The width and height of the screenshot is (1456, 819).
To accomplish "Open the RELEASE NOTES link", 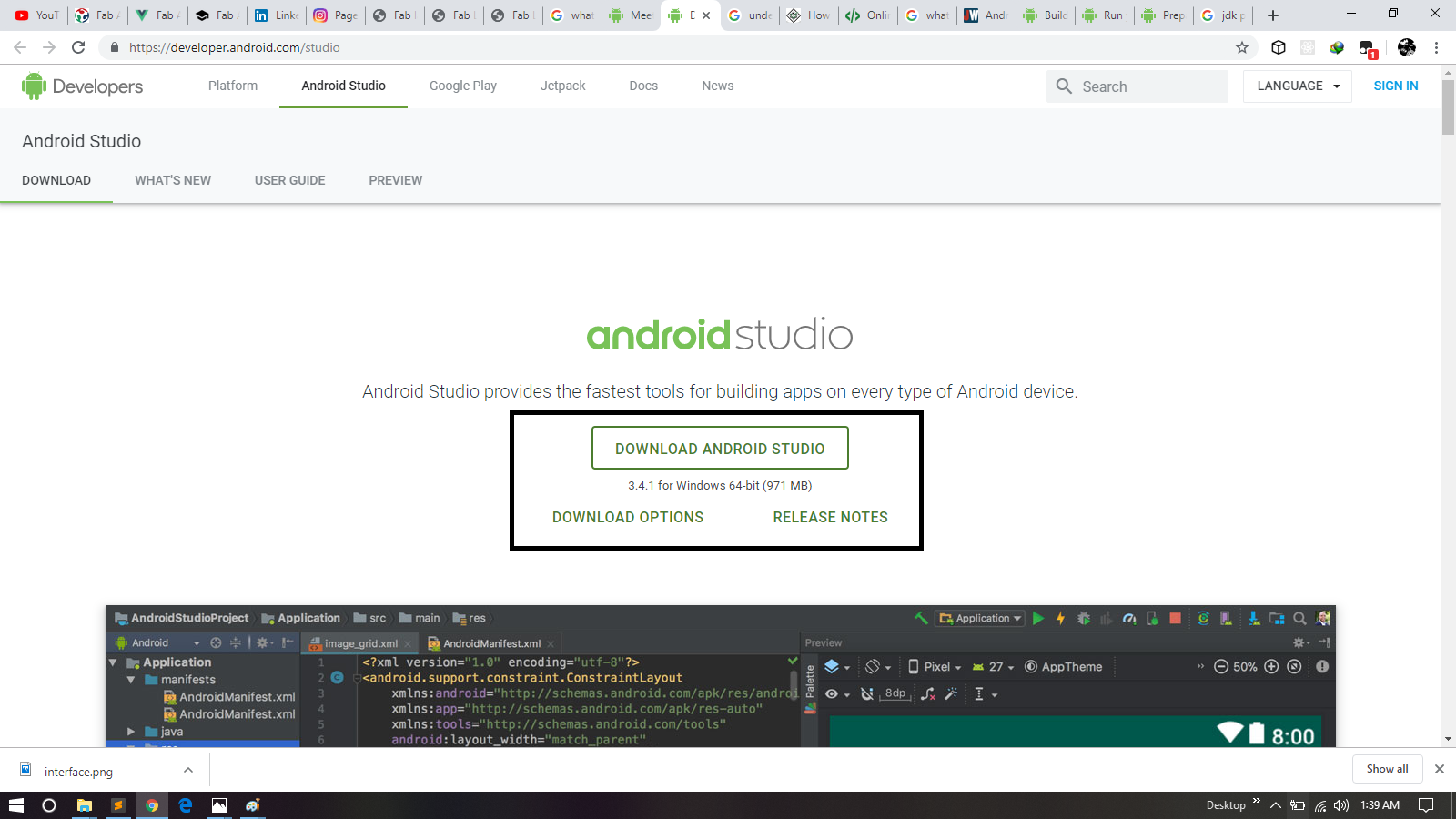I will tap(831, 517).
